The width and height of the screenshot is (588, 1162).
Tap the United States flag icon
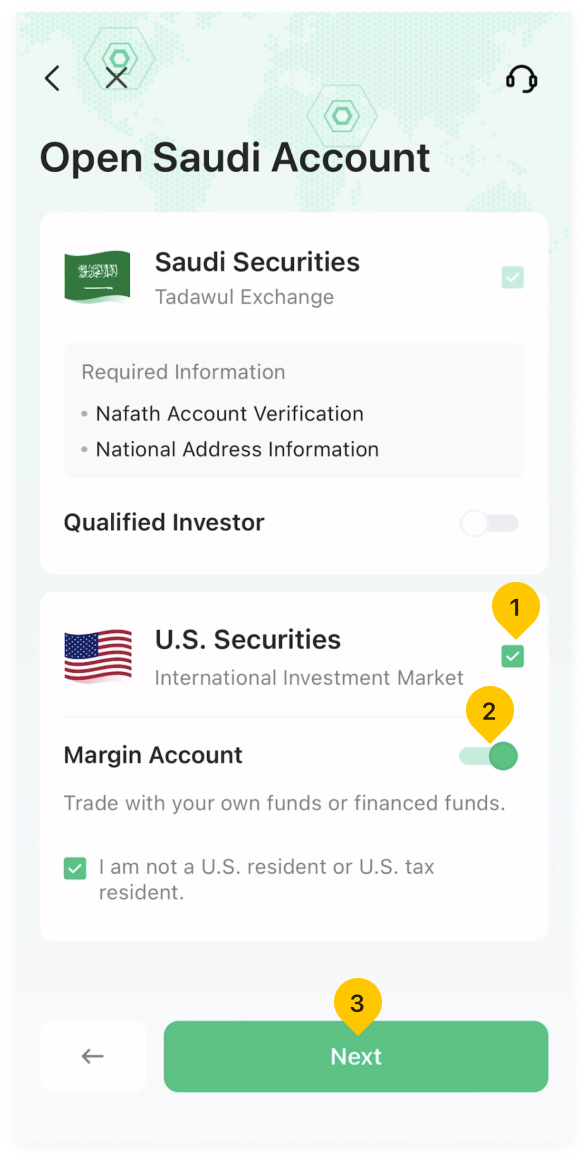[98, 656]
